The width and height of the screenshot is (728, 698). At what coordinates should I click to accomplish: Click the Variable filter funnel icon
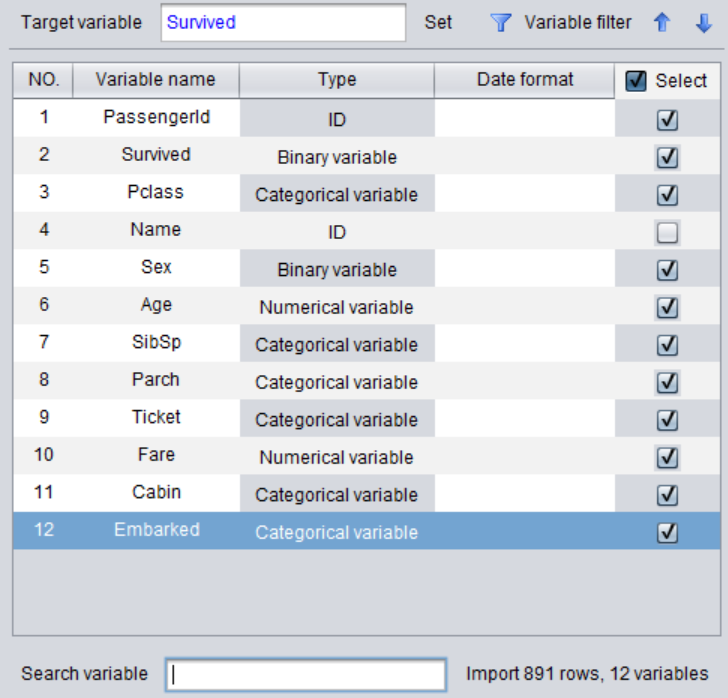coord(501,23)
